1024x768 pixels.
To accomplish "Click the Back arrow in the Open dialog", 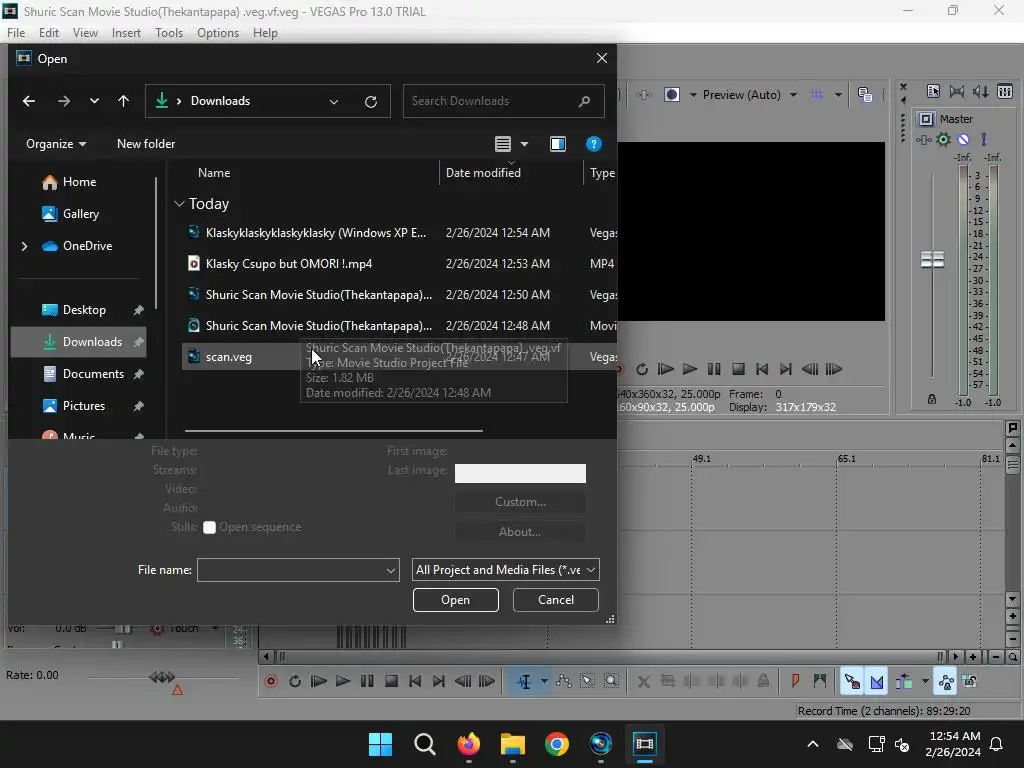I will [29, 101].
